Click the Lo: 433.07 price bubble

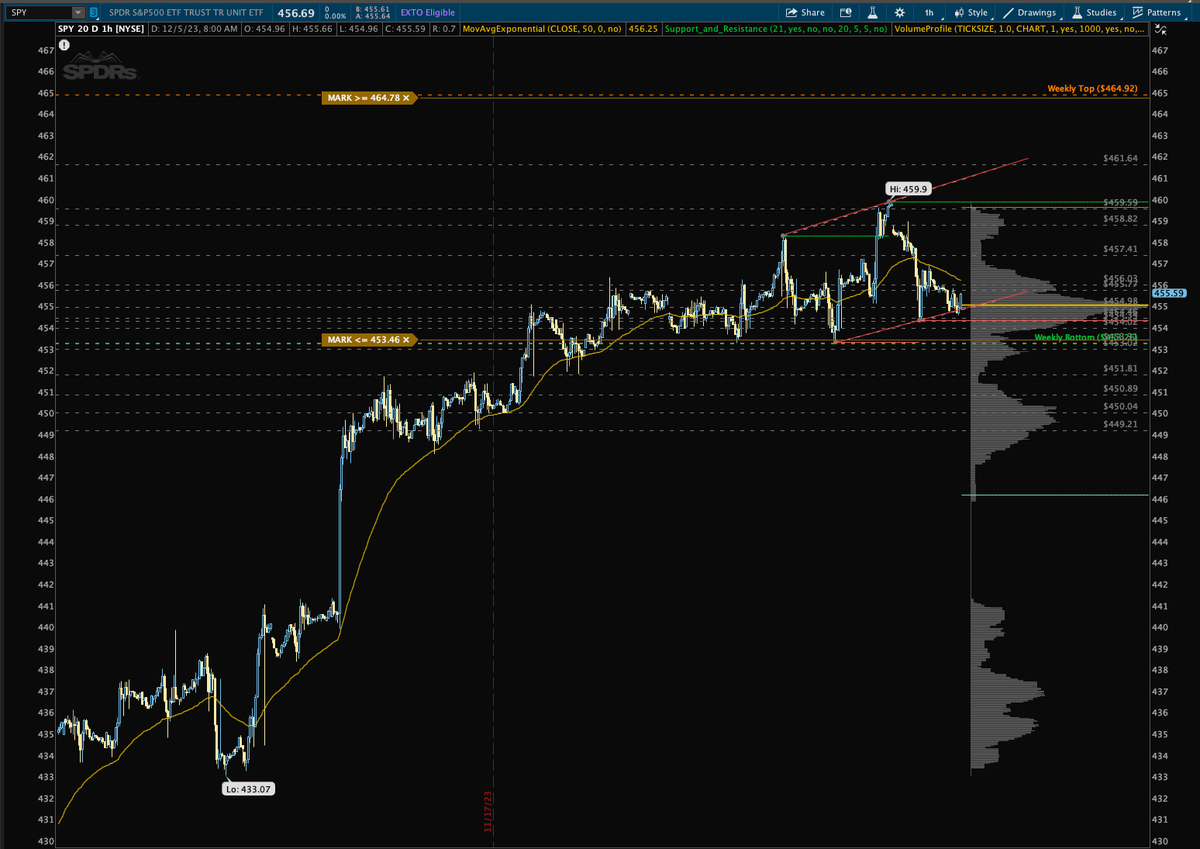pyautogui.click(x=248, y=789)
